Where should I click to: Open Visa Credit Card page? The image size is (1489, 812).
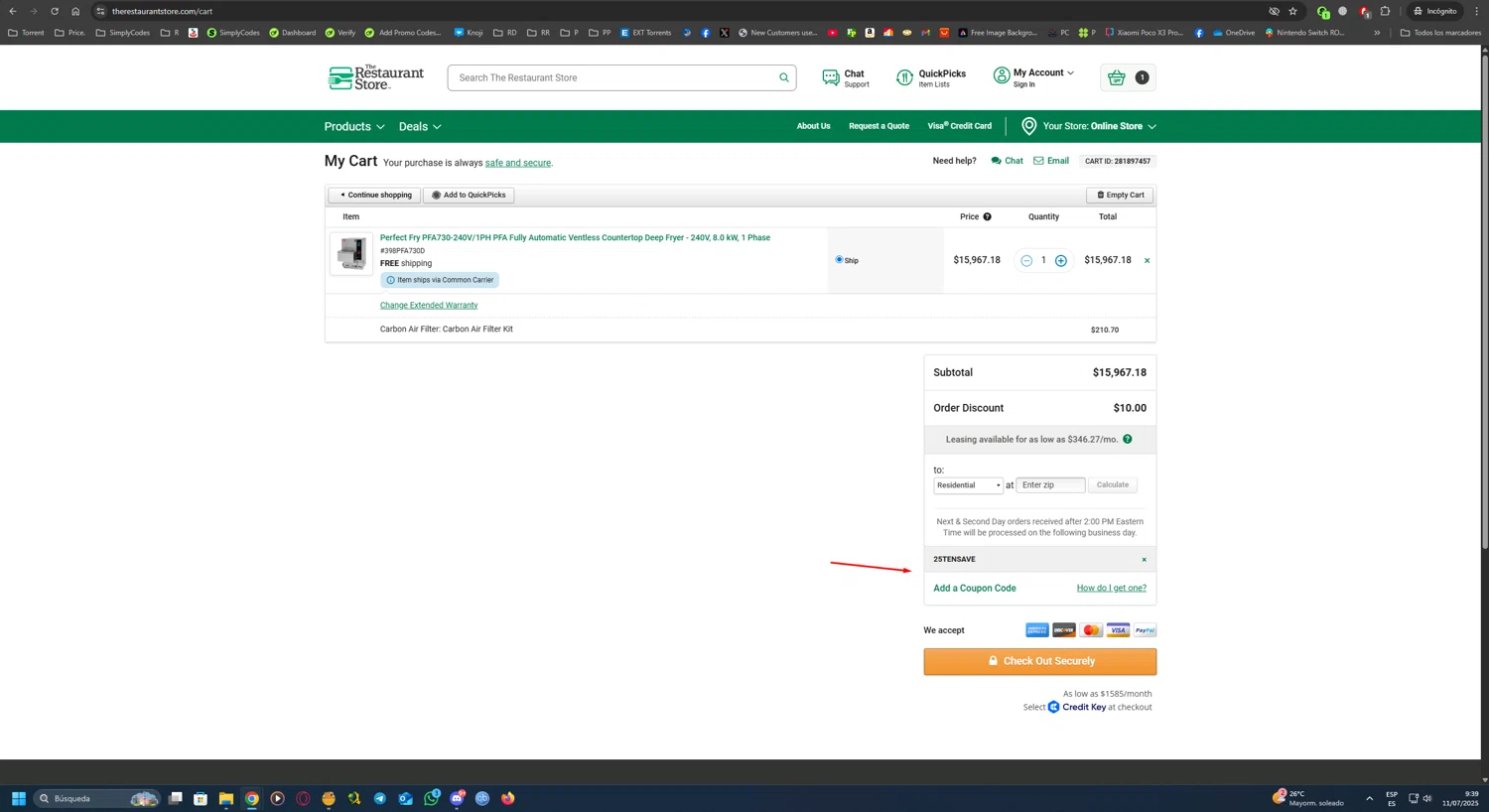pos(959,126)
